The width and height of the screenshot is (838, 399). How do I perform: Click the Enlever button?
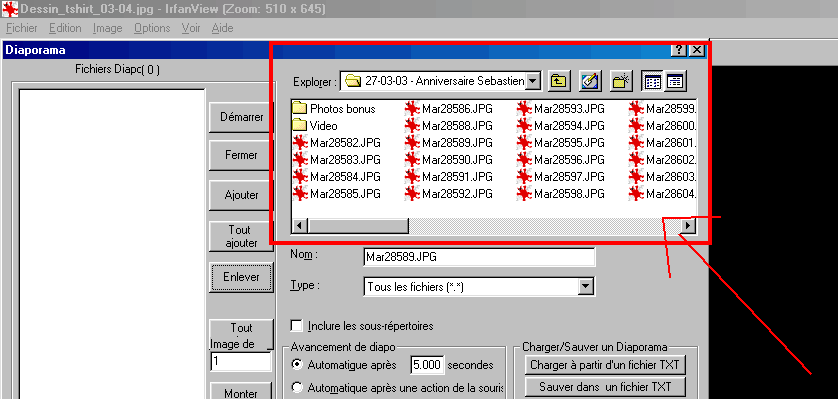(242, 277)
